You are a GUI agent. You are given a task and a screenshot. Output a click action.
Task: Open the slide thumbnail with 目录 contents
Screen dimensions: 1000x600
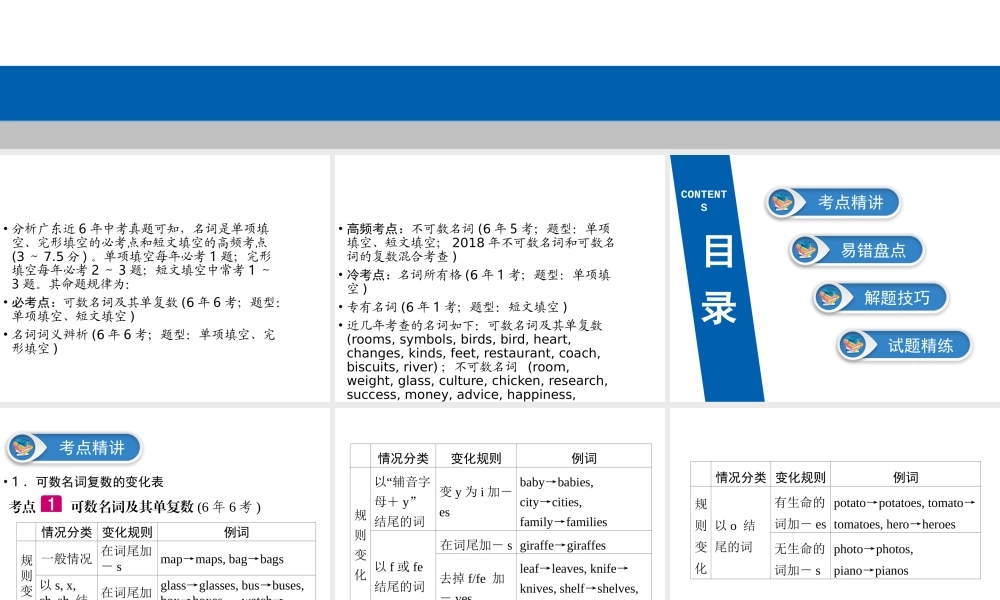(x=835, y=278)
